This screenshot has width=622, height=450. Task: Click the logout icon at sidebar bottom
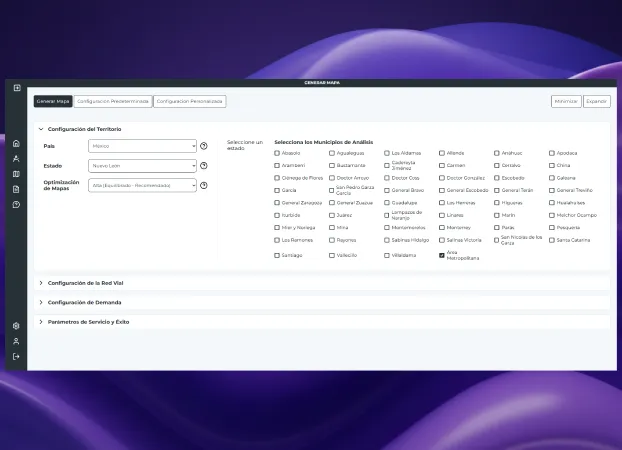(x=16, y=357)
